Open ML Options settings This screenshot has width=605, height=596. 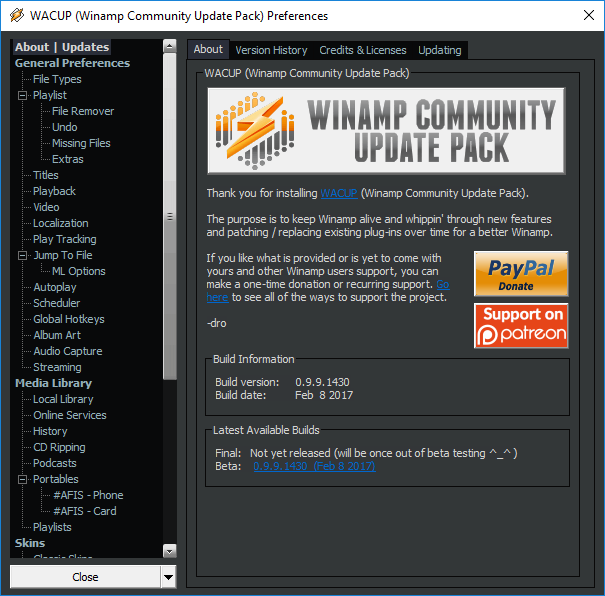[79, 272]
